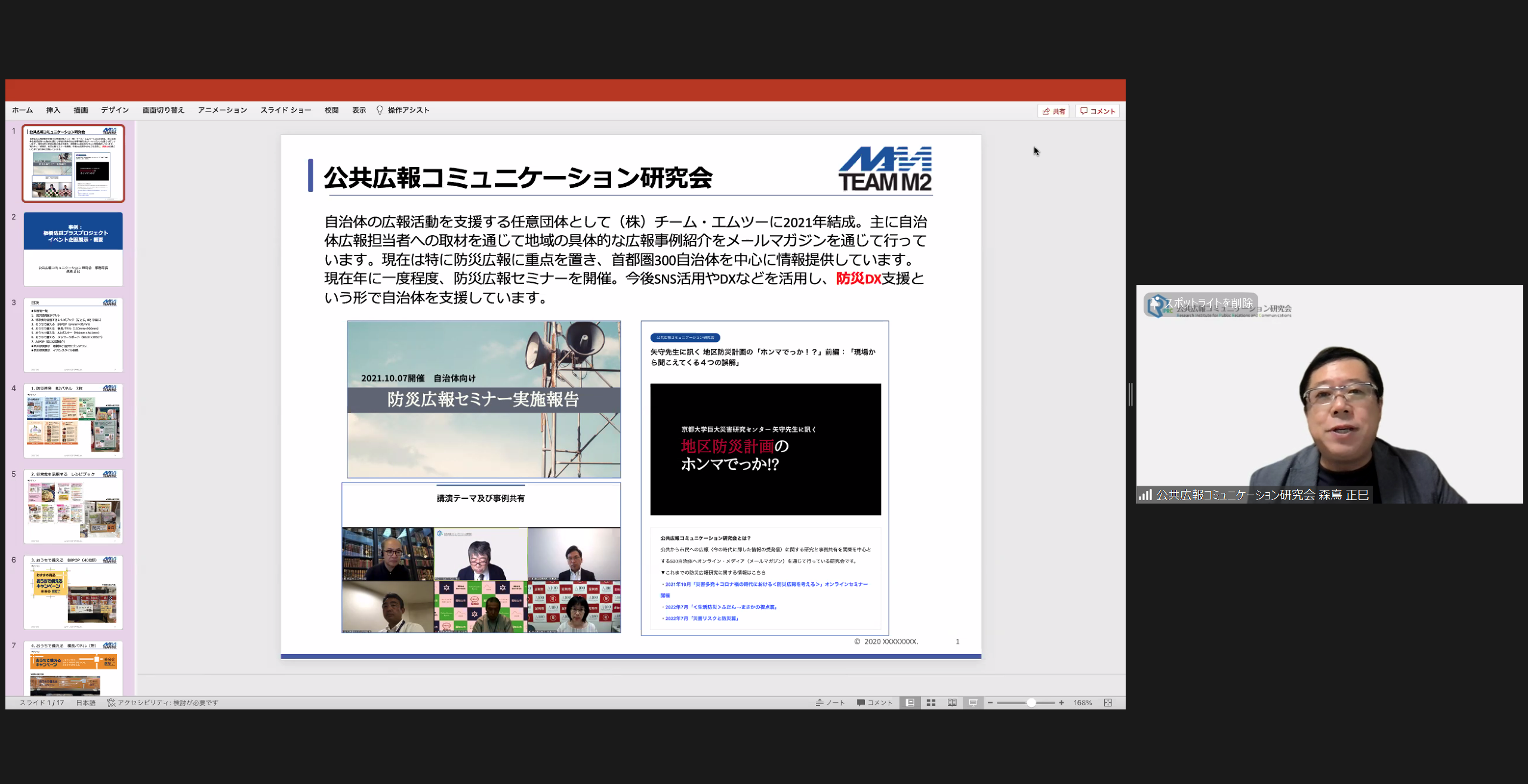Image resolution: width=1528 pixels, height=784 pixels.
Task: Click 日本語 language in status bar
Action: (x=85, y=703)
